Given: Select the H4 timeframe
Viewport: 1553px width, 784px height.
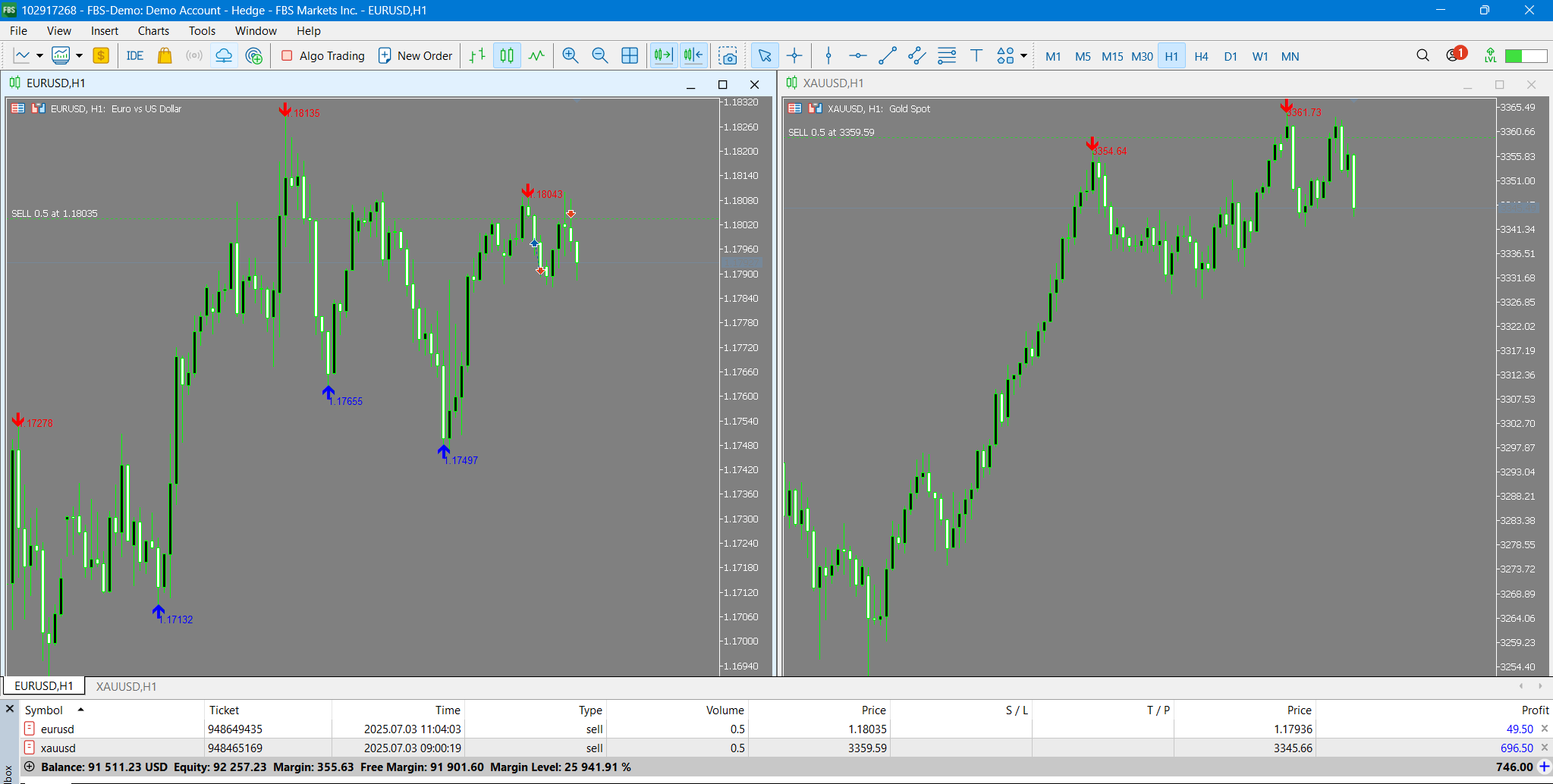Looking at the screenshot, I should [1201, 57].
